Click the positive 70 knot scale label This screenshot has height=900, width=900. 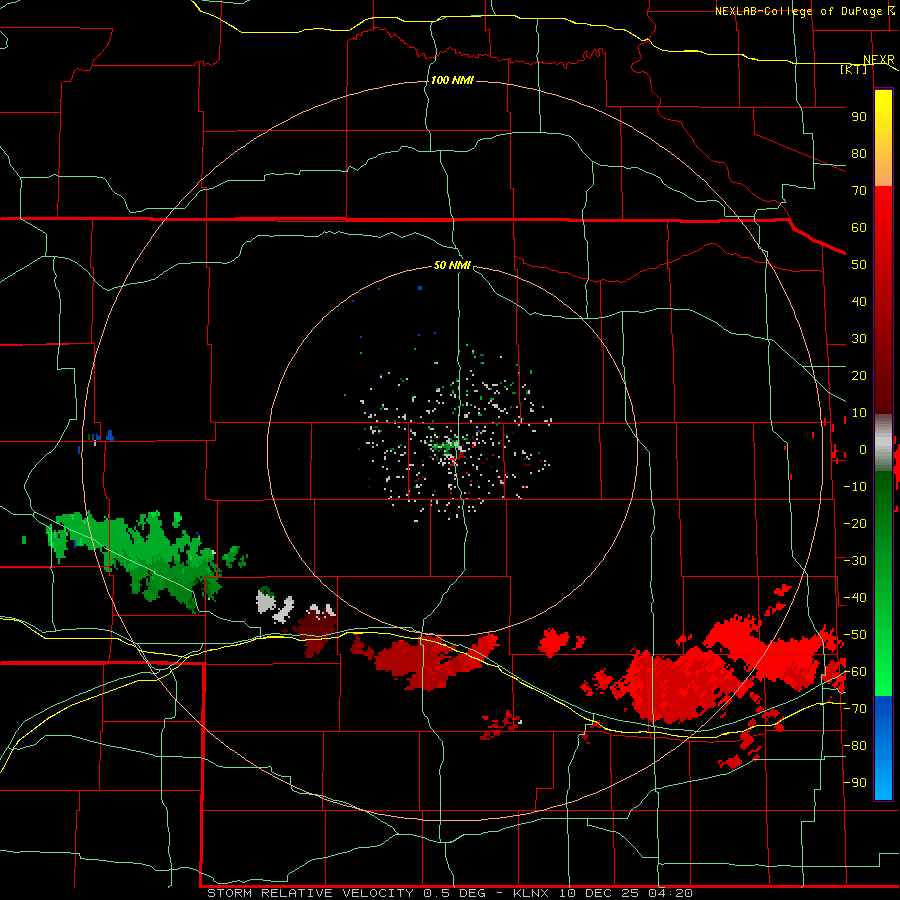[859, 191]
